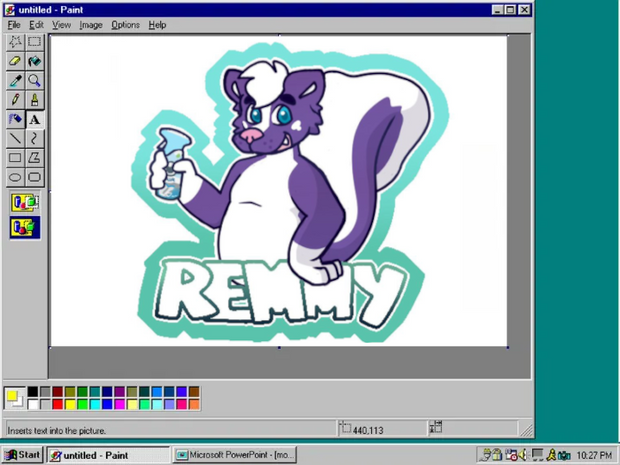Toggle the Text tool

[34, 119]
